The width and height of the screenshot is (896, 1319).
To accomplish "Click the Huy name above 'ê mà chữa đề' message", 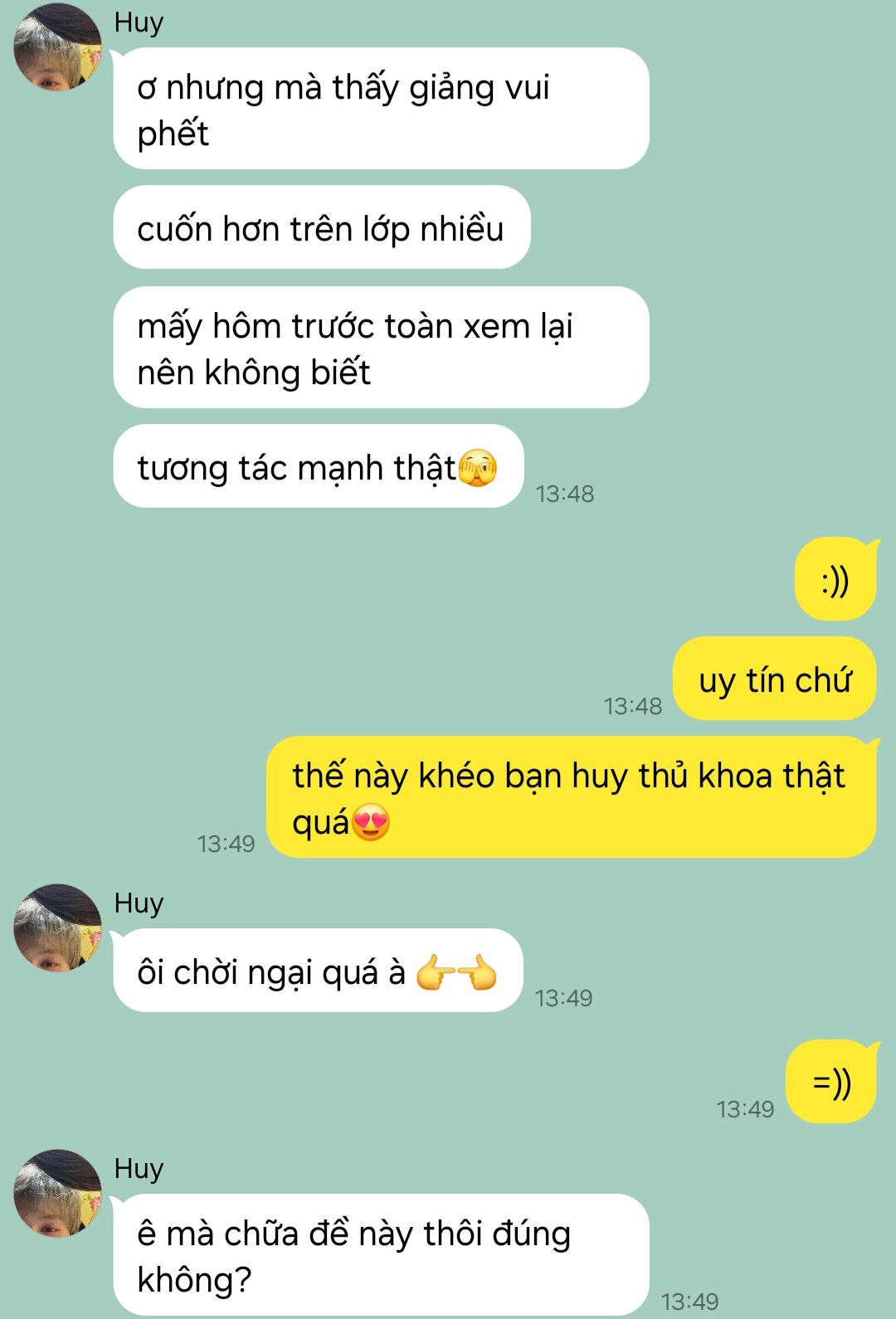I will pos(139,1169).
